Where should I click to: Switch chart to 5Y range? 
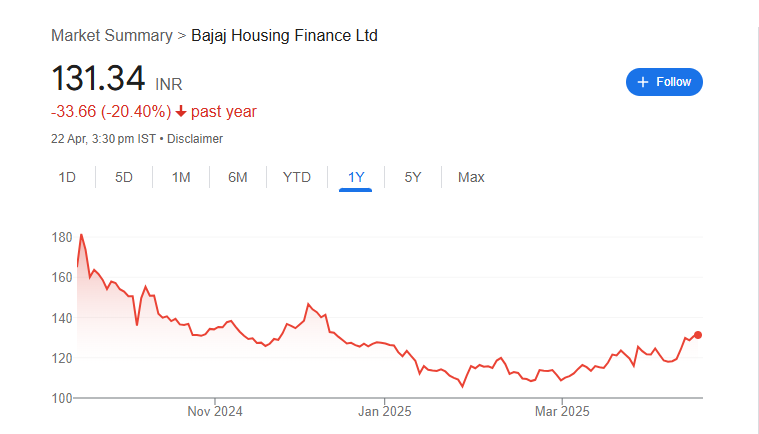(413, 177)
